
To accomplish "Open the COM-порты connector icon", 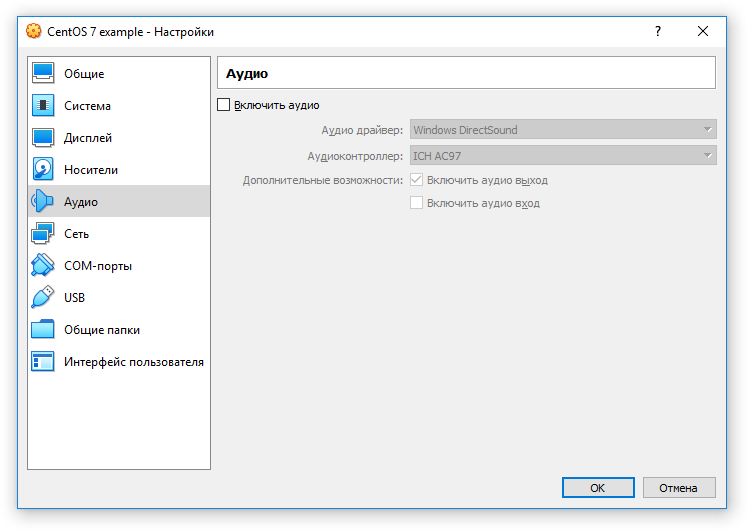I will coord(43,266).
